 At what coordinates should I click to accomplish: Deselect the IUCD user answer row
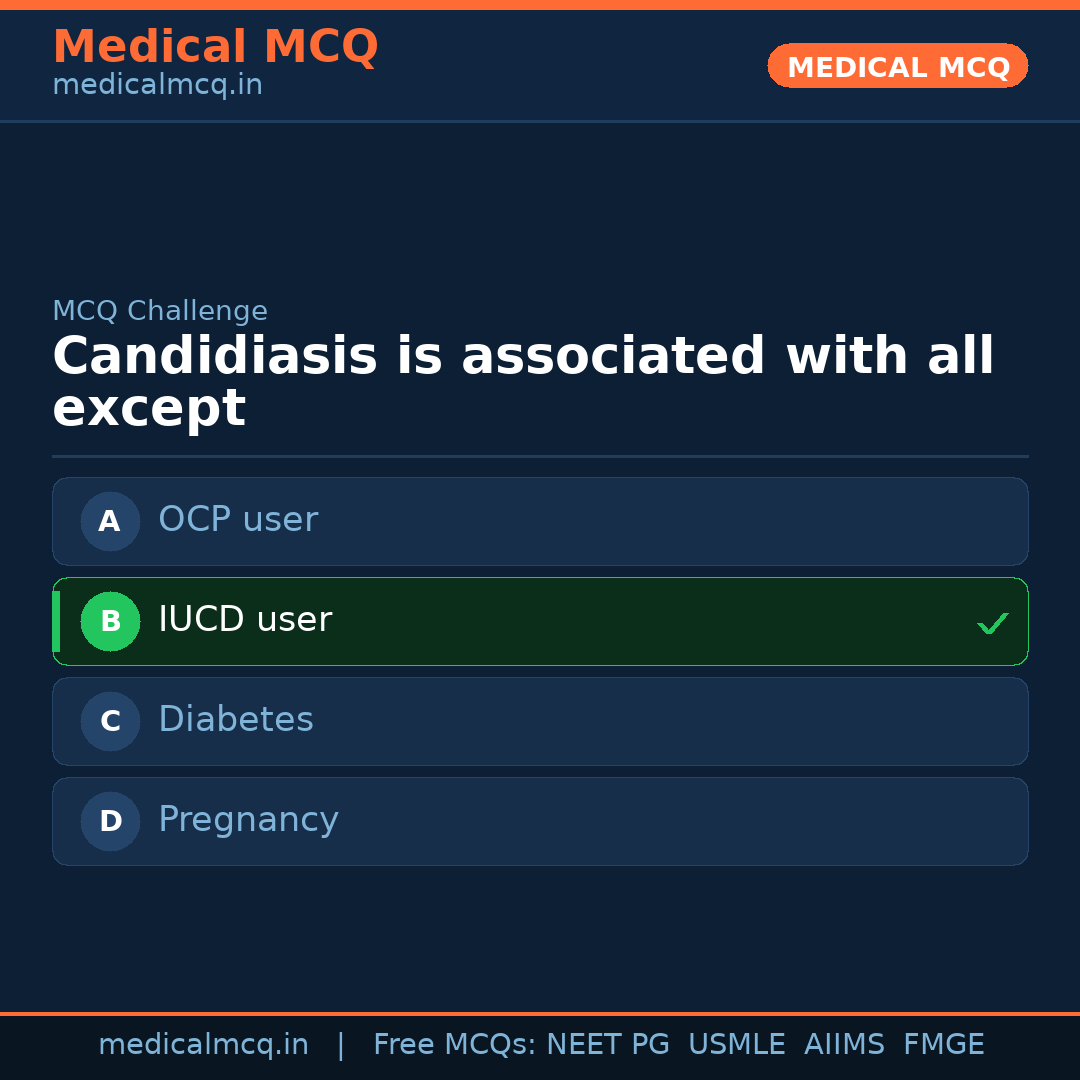pos(540,621)
